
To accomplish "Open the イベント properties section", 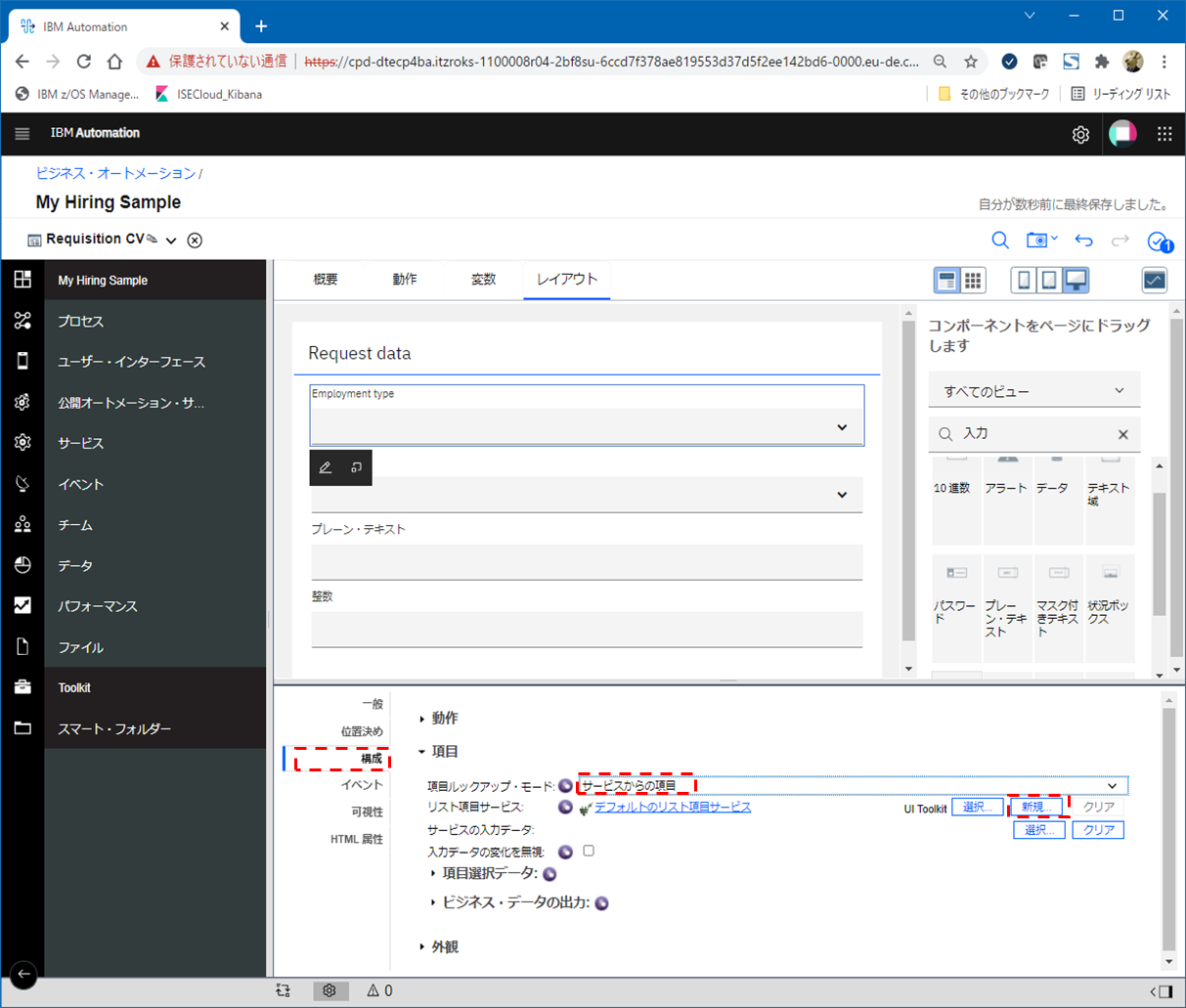I will click(362, 785).
